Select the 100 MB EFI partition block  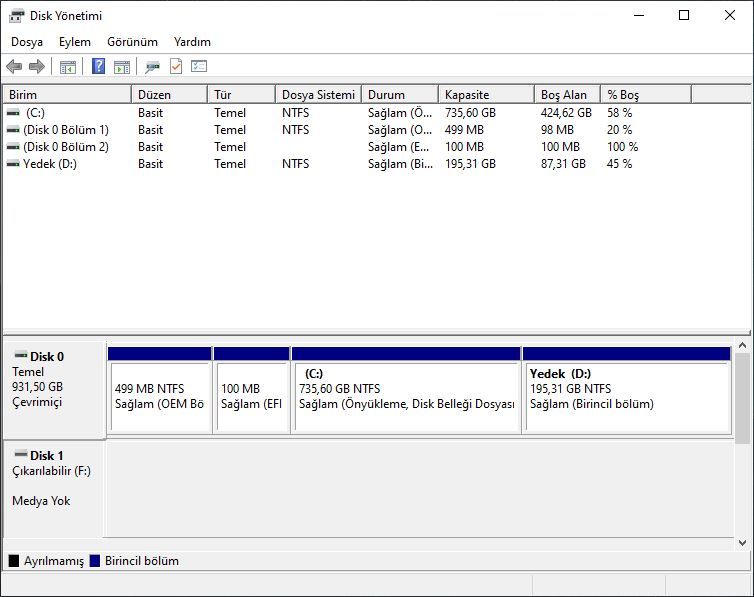(x=252, y=390)
